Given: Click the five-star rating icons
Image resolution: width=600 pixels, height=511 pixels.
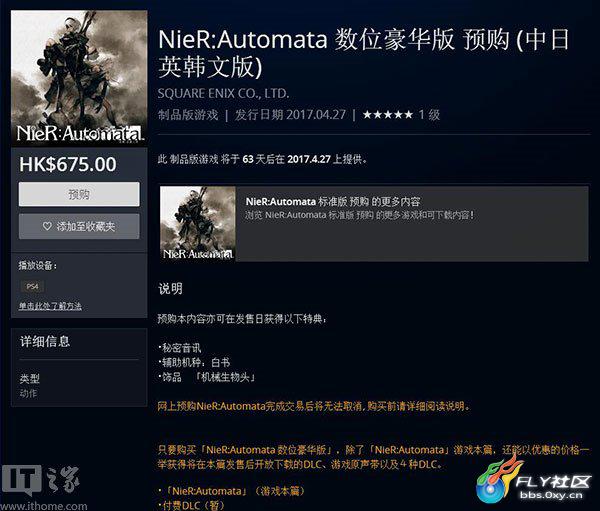Looking at the screenshot, I should pos(388,114).
